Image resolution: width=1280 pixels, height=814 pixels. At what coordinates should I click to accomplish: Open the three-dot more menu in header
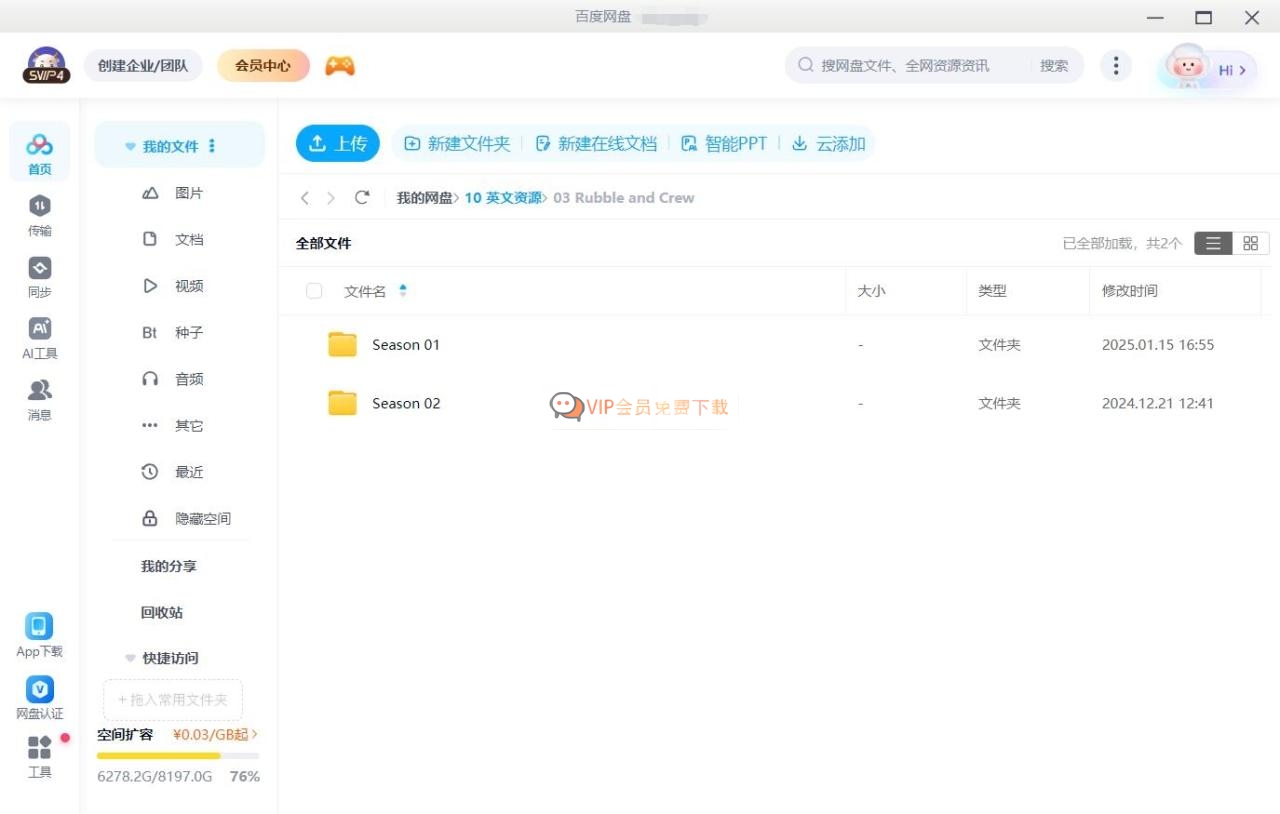coord(1115,66)
